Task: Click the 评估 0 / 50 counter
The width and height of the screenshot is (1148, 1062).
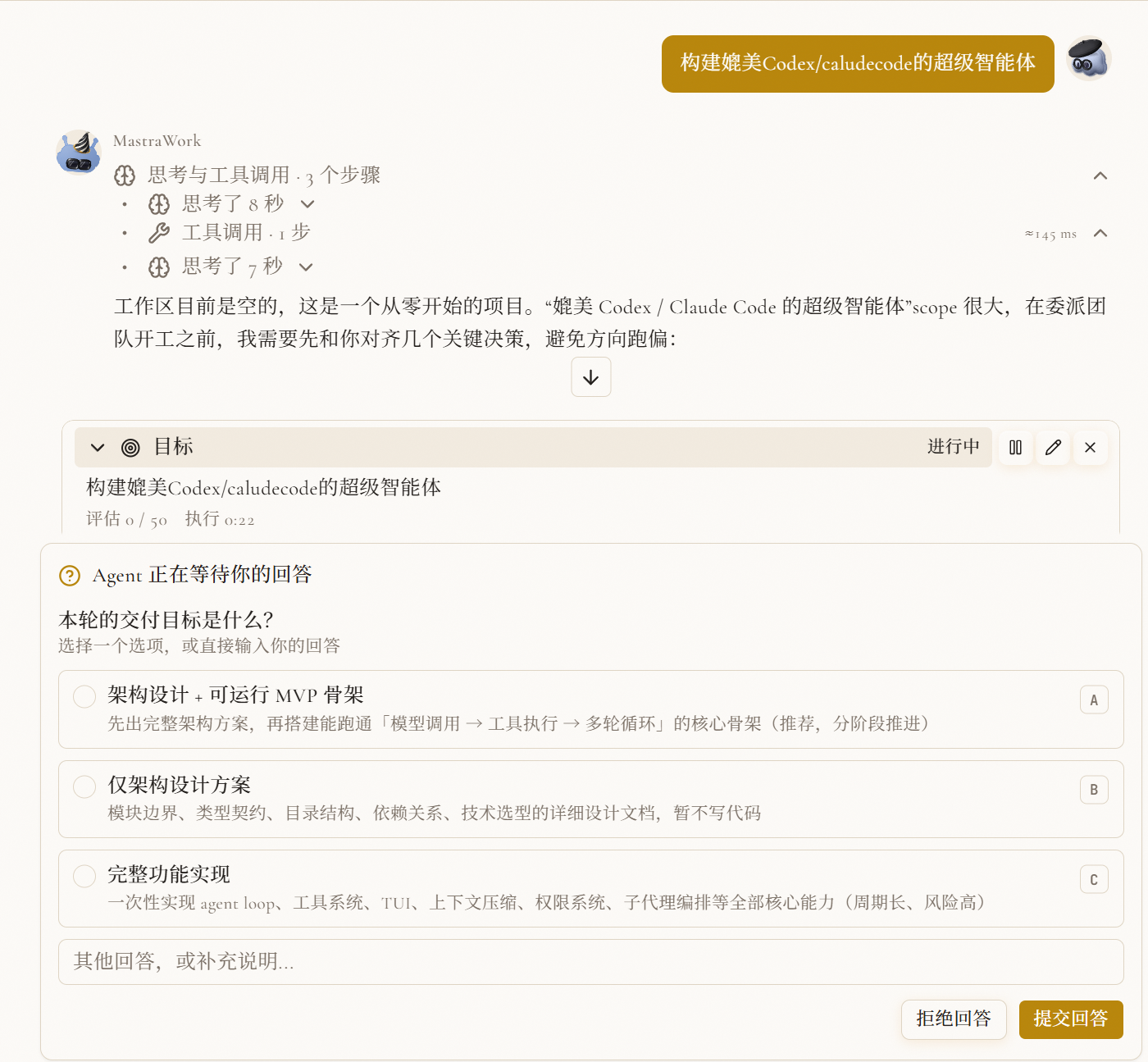Action: point(127,519)
